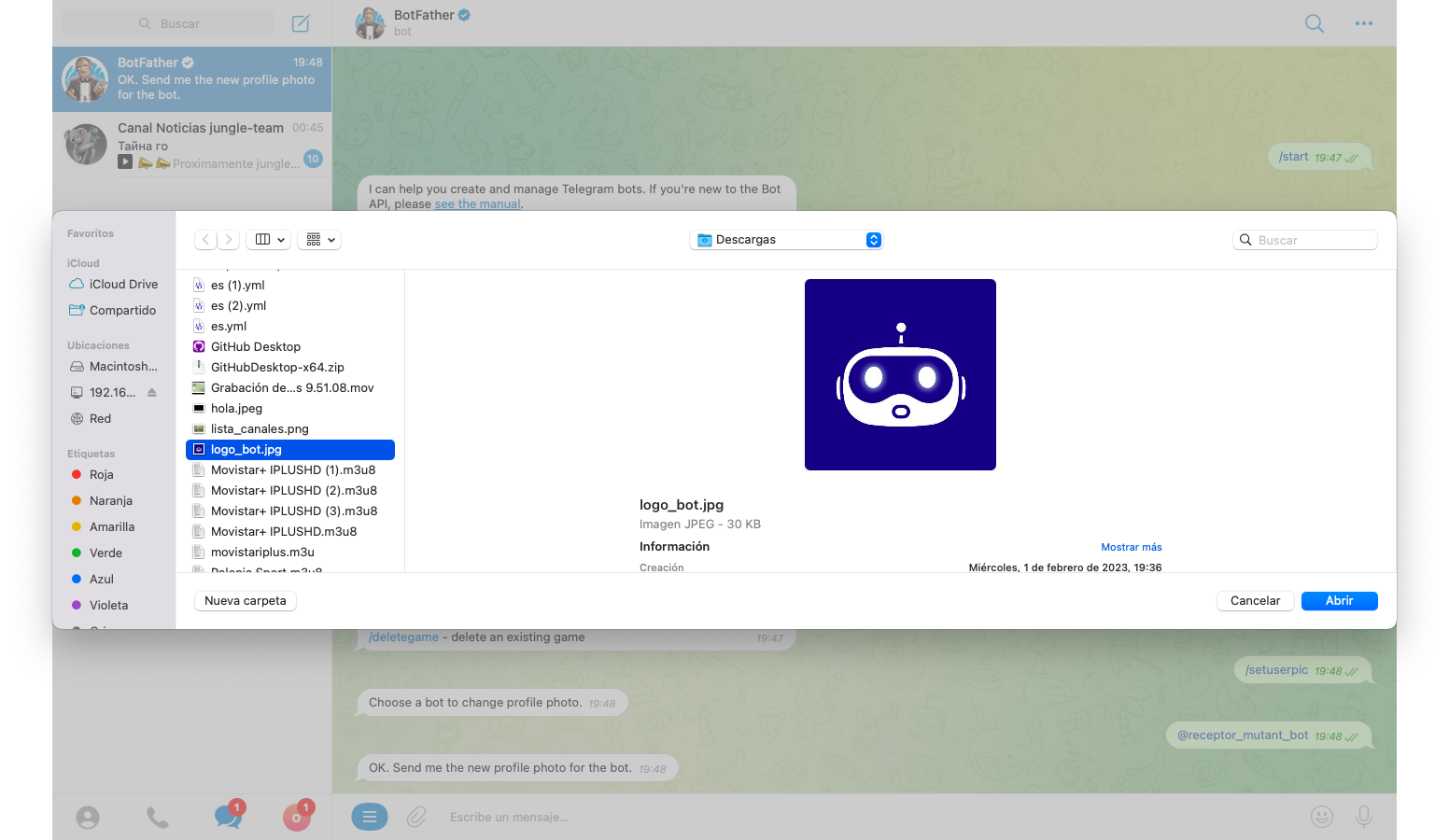Open the grouping options dropdown
Image resolution: width=1449 pixels, height=840 pixels.
point(319,240)
